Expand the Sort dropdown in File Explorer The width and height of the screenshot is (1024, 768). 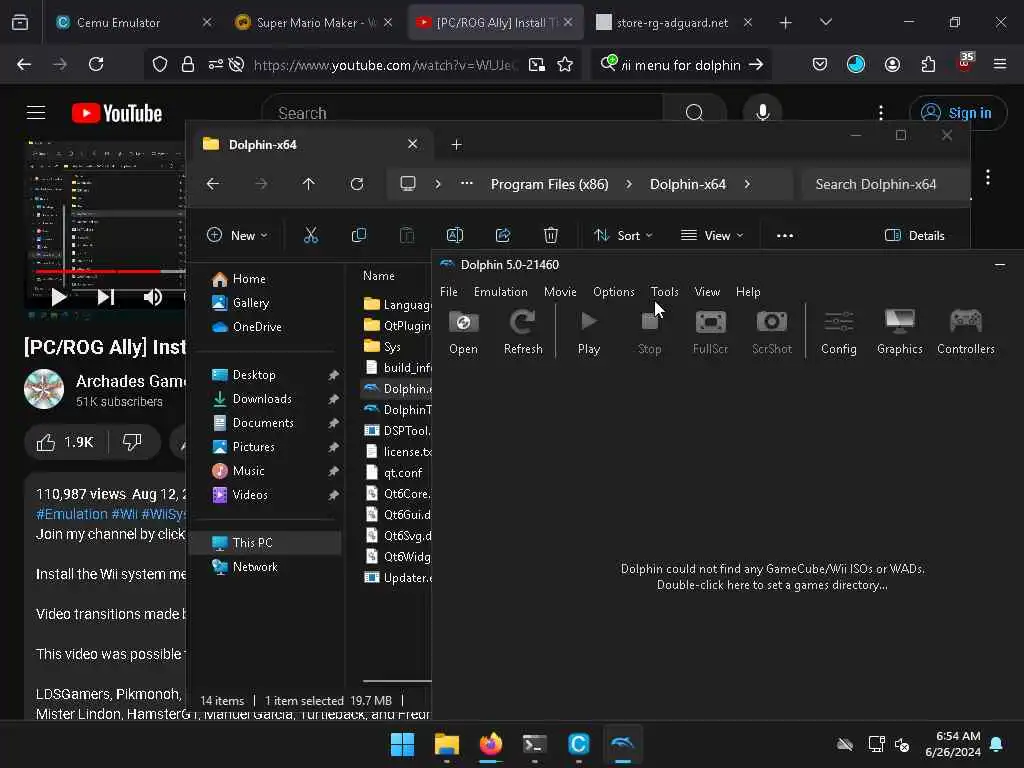pyautogui.click(x=623, y=235)
